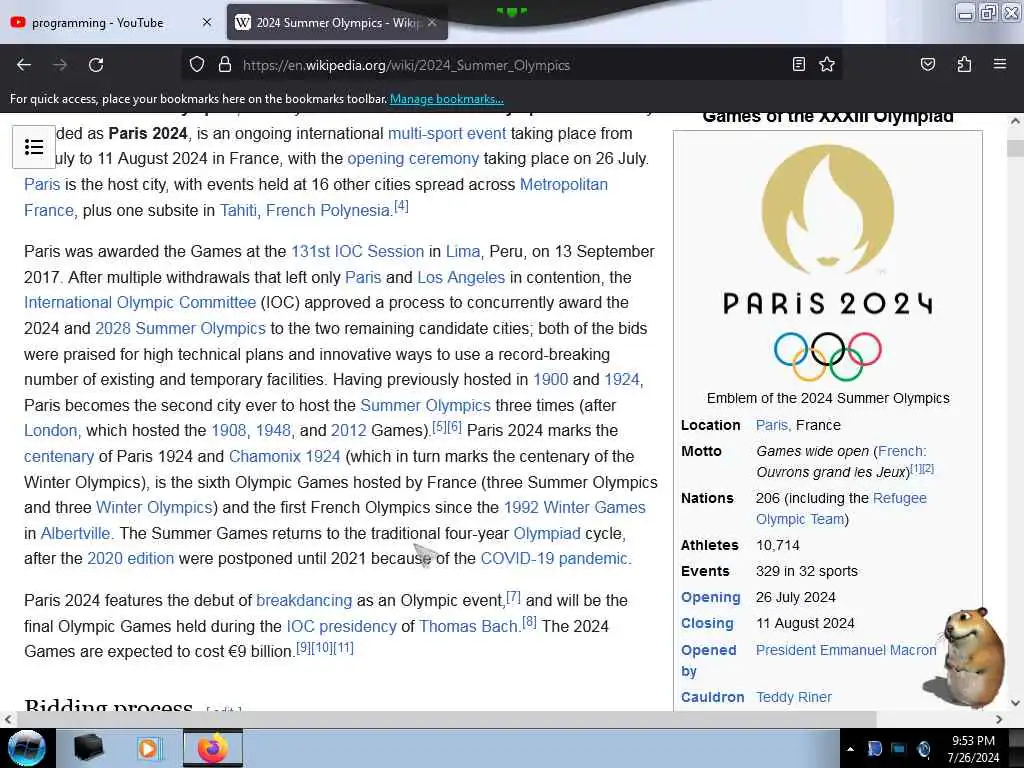Open the multi-sport event link

[447, 133]
